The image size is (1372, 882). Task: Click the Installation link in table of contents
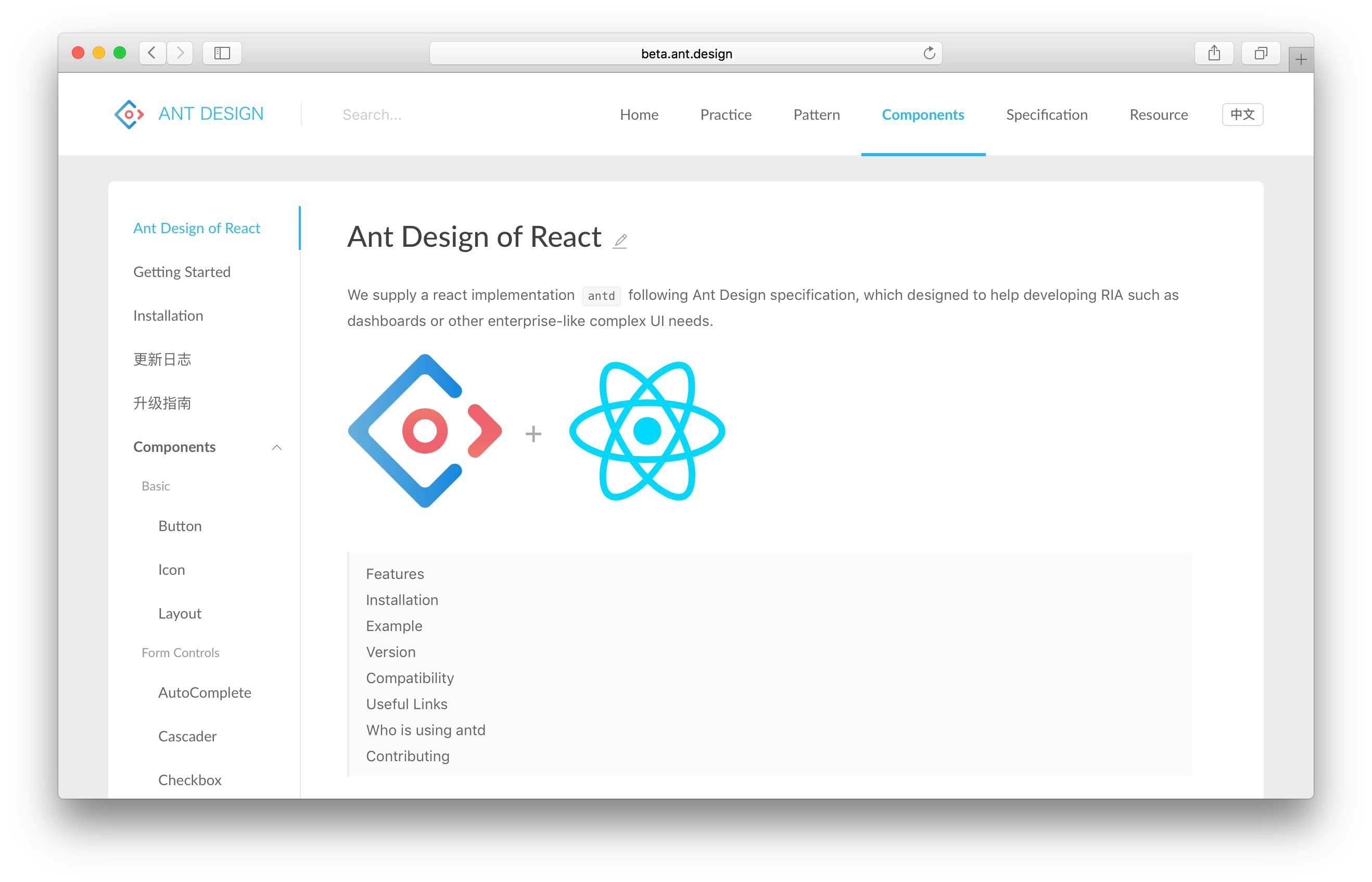pos(401,600)
